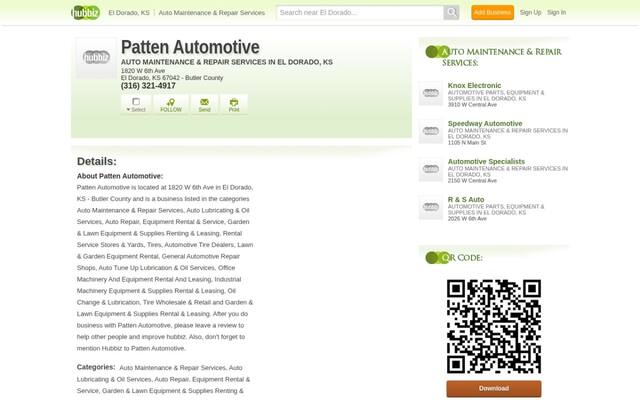Click the Hubbiz logo in header
The width and height of the screenshot is (640, 400).
pos(85,13)
